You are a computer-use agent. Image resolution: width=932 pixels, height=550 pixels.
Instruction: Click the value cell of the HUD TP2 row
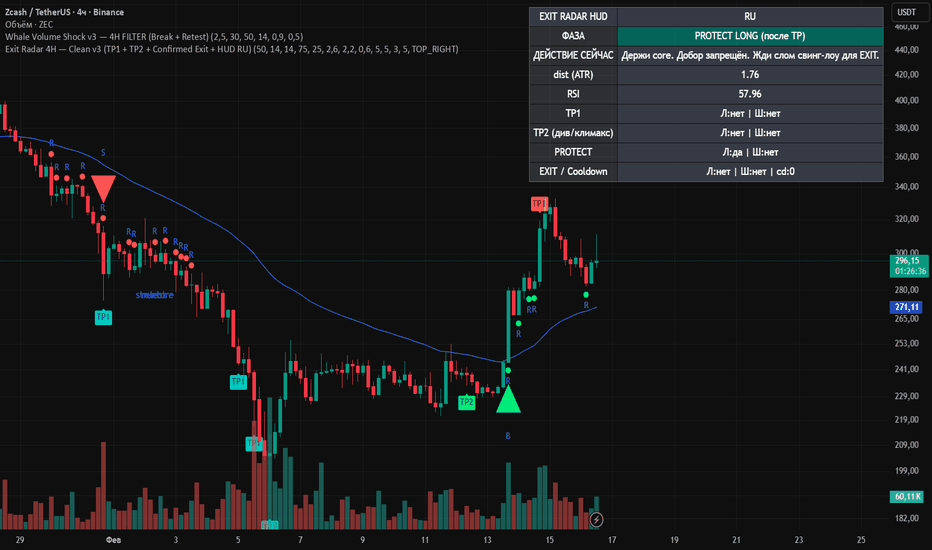tap(750, 133)
